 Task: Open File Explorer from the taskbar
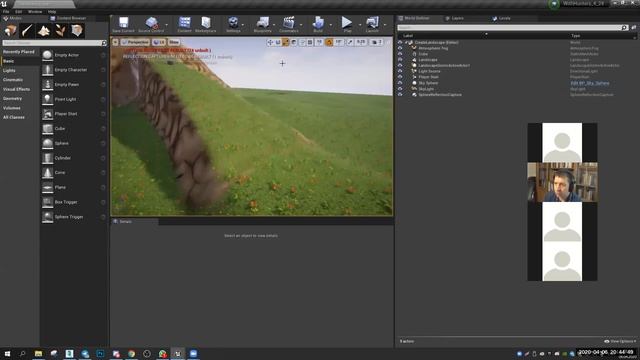(x=38, y=354)
